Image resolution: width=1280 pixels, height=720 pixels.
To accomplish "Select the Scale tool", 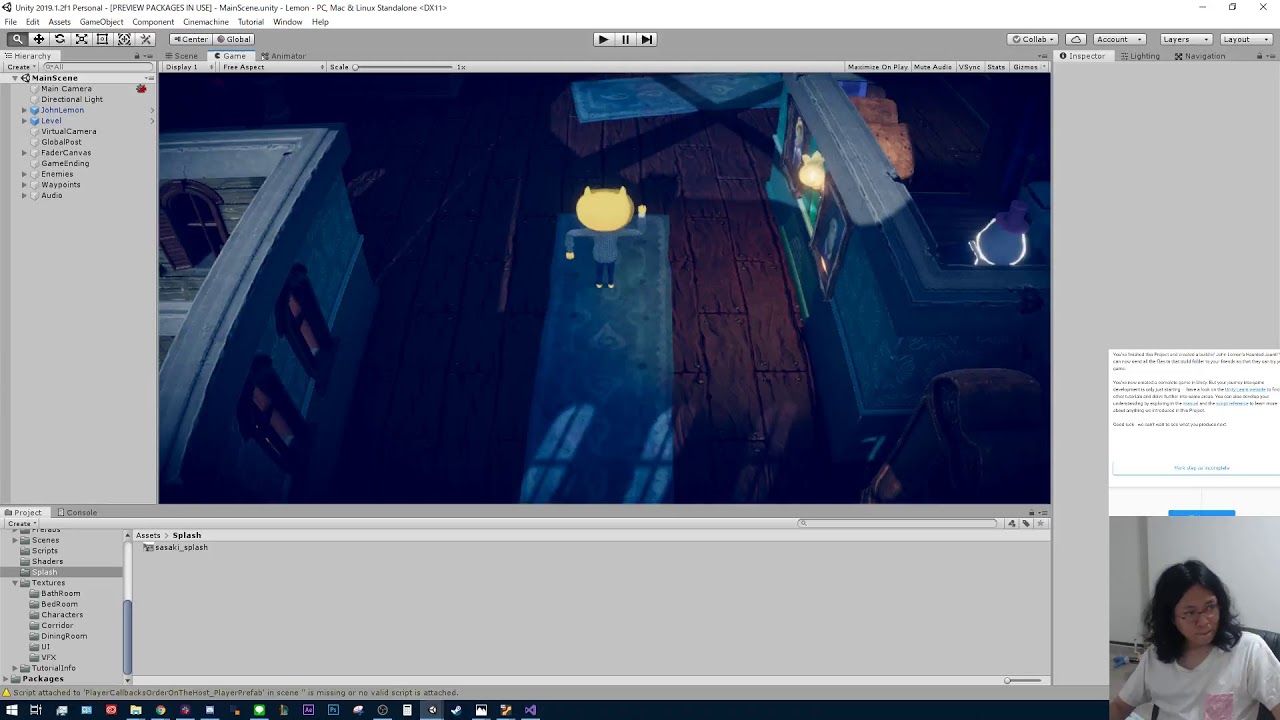I will coord(81,39).
